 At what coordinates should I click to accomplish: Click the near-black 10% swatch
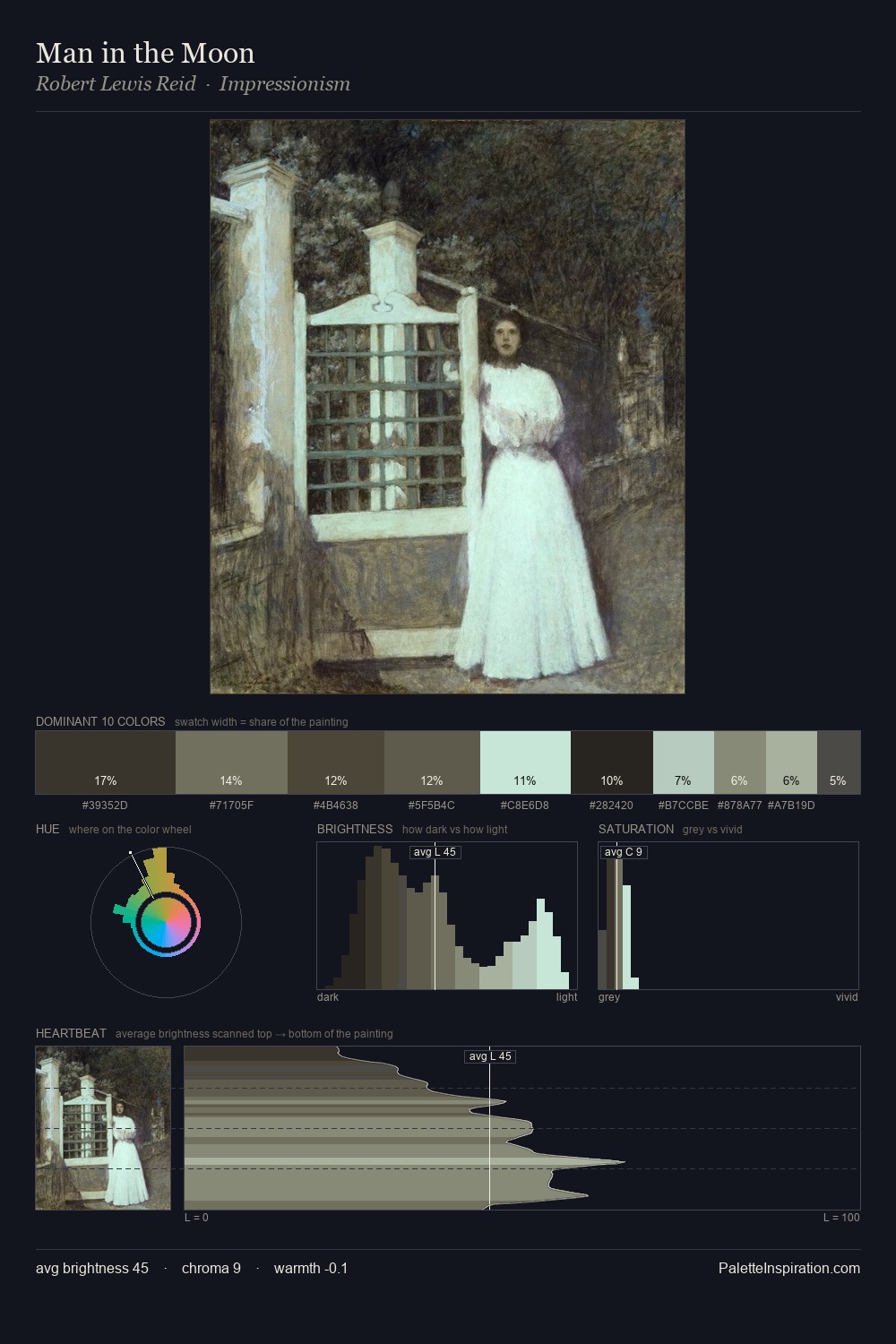pyautogui.click(x=612, y=762)
